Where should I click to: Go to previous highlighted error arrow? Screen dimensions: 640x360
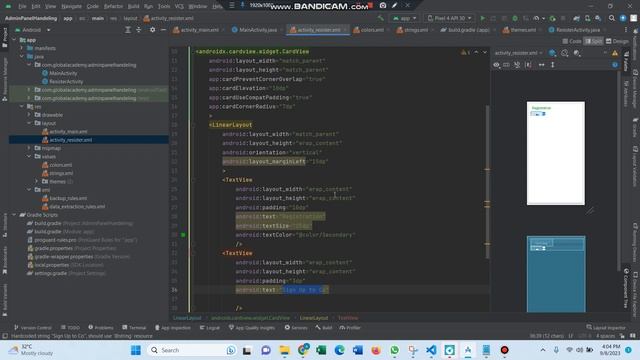[x=476, y=52]
